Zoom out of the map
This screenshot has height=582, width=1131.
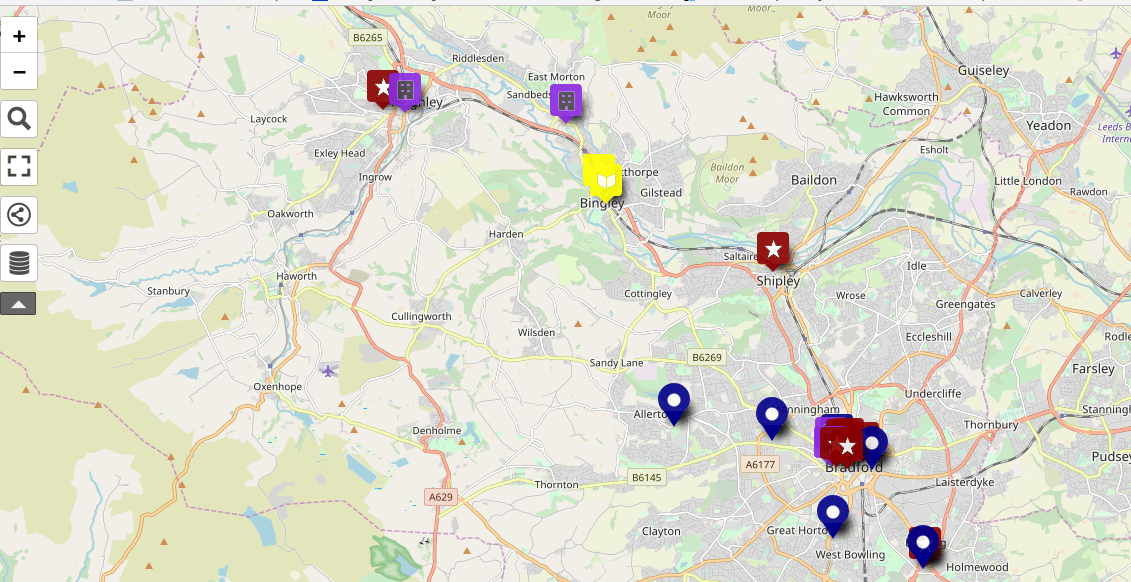coord(19,72)
